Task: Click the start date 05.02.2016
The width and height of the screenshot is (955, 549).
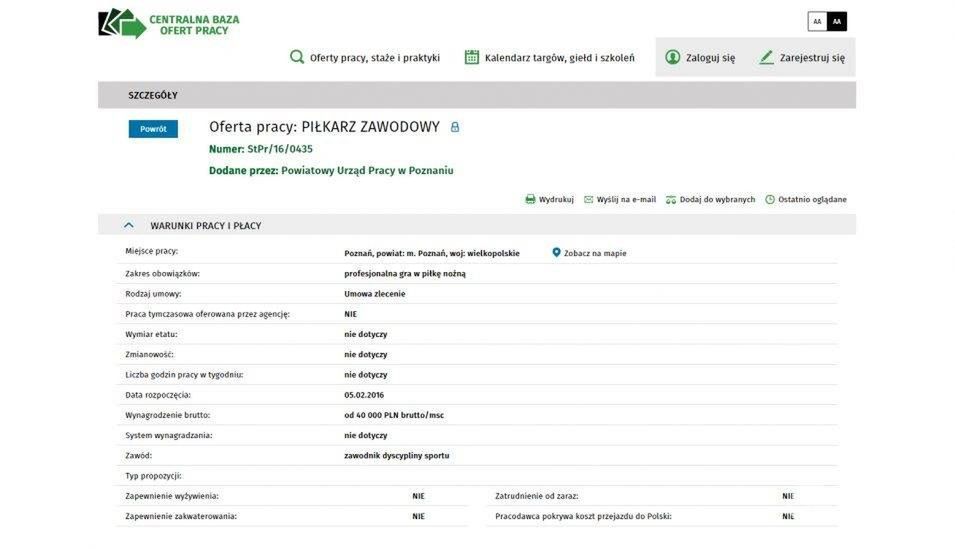Action: coord(364,395)
